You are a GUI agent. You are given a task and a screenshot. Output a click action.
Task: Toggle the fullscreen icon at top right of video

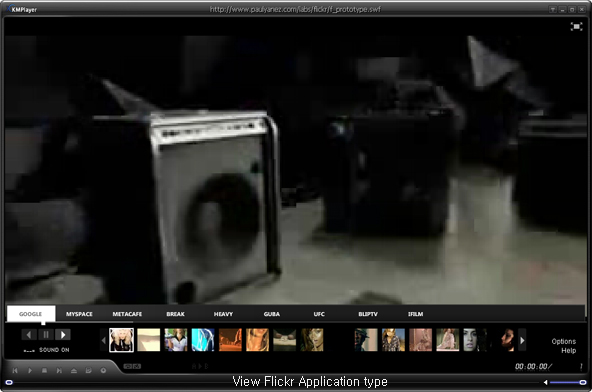tap(576, 26)
